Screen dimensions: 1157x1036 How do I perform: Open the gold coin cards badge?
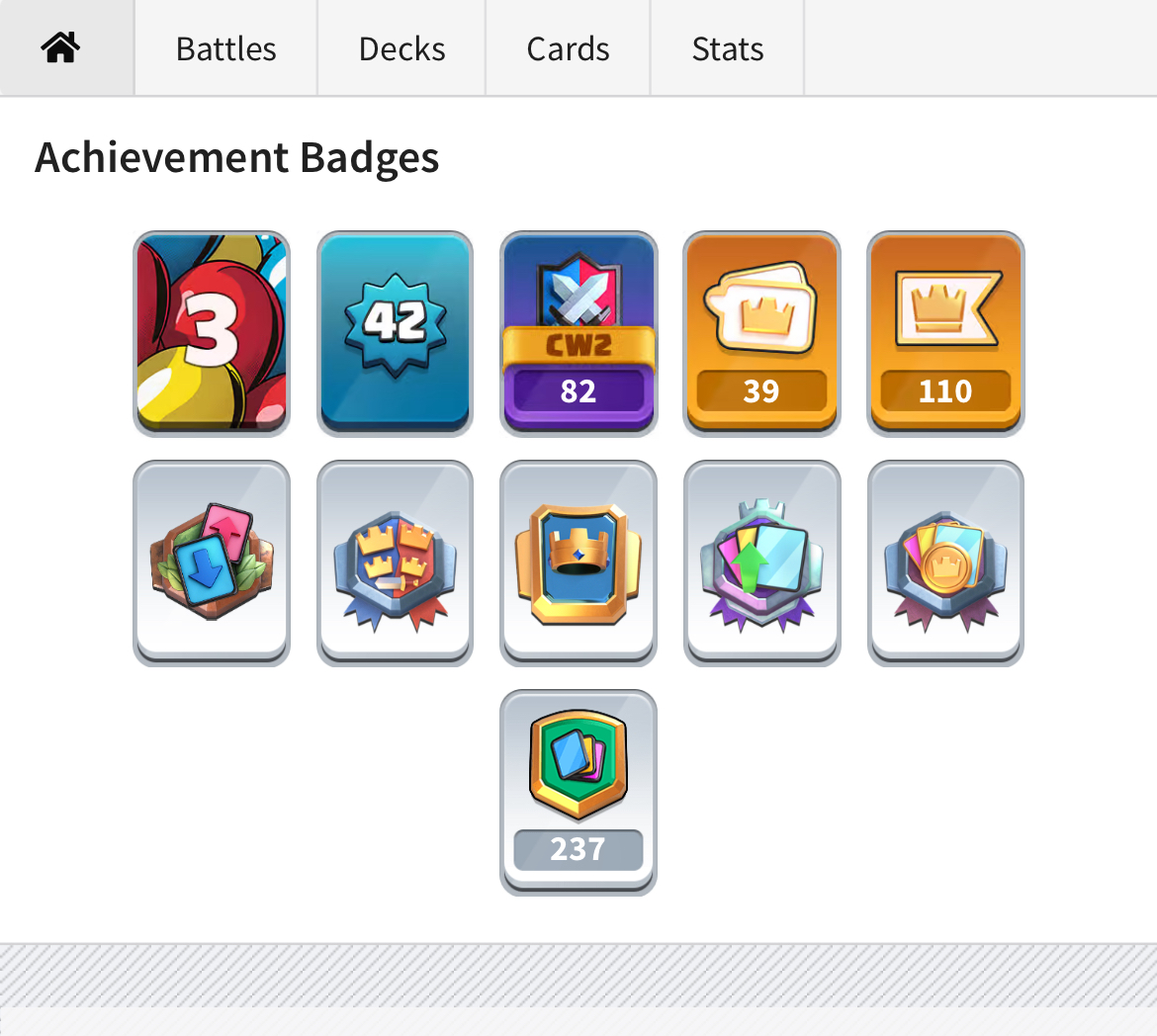(x=945, y=563)
